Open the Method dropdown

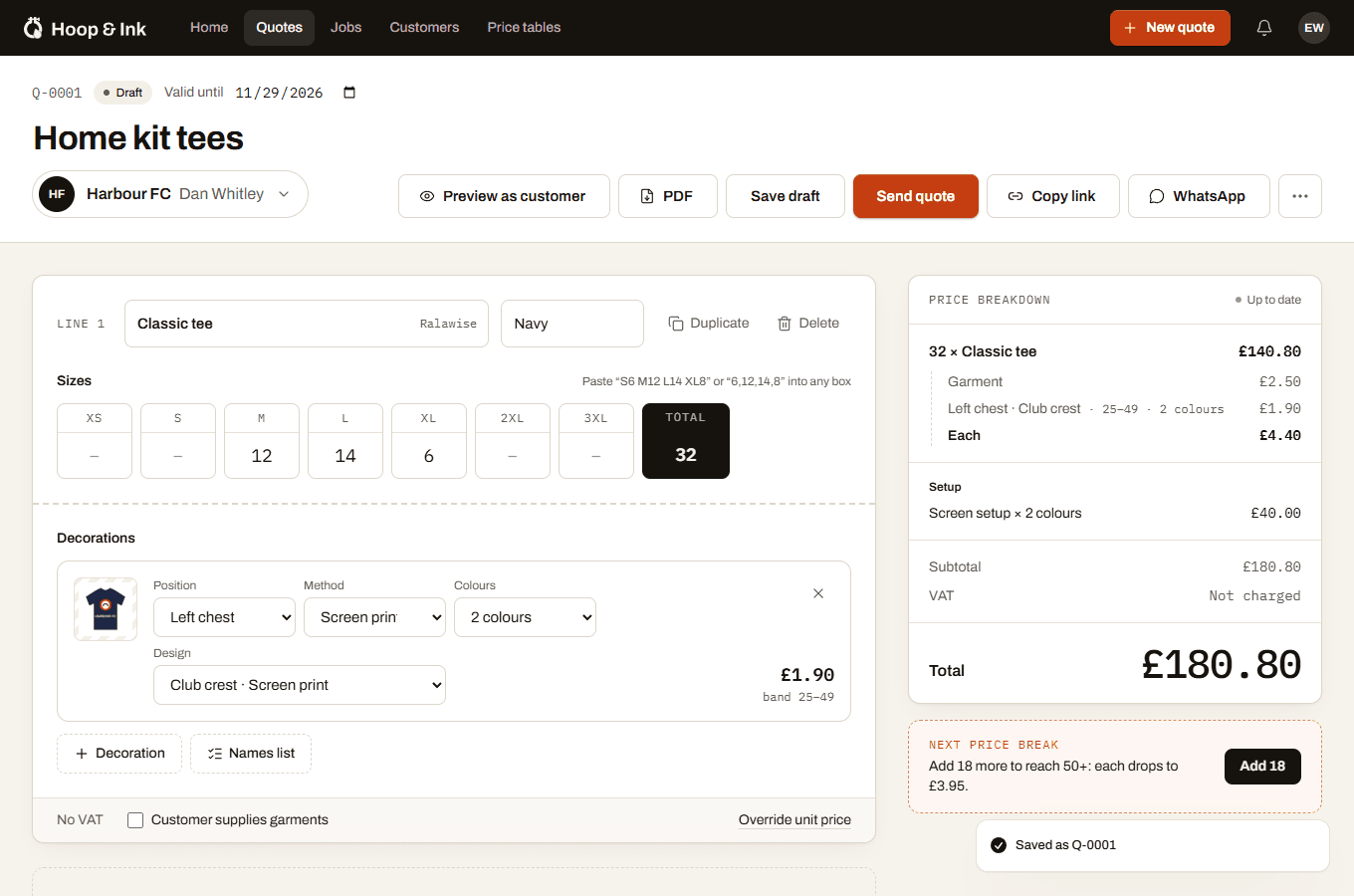tap(374, 617)
